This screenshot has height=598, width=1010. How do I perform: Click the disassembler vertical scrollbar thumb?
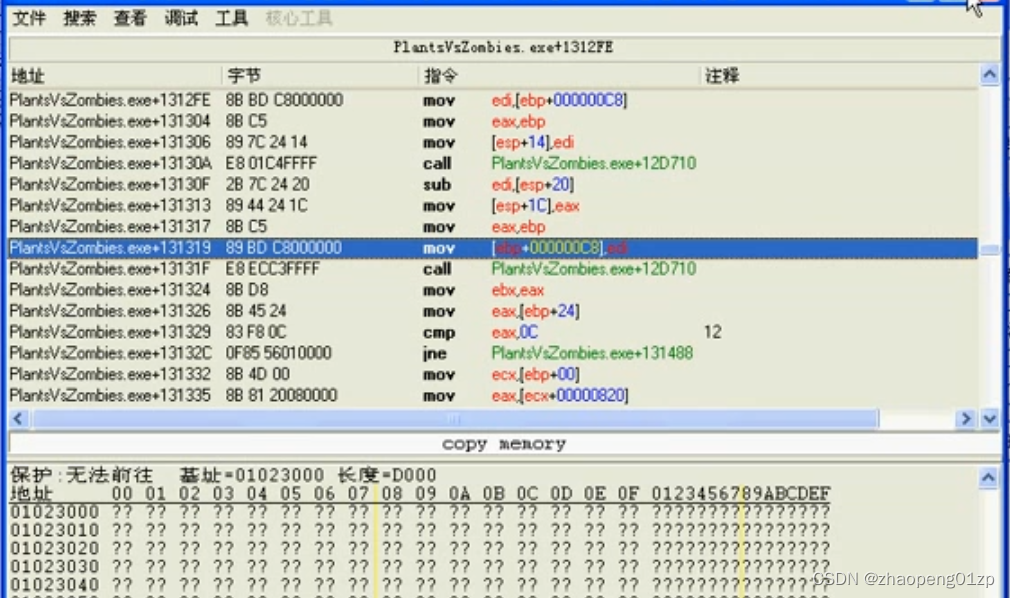click(990, 249)
